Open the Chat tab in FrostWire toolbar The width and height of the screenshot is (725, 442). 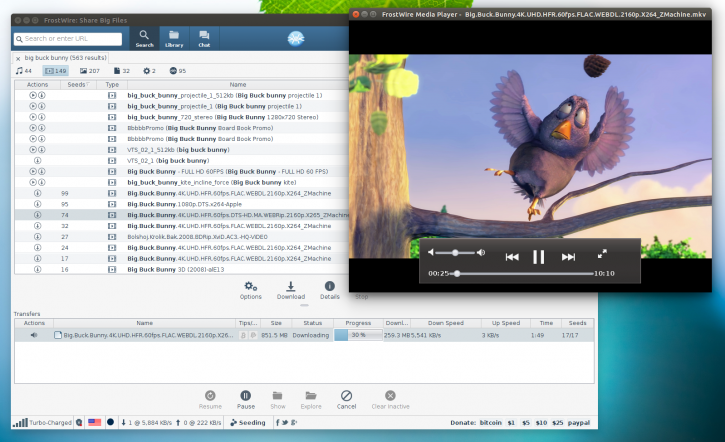204,39
